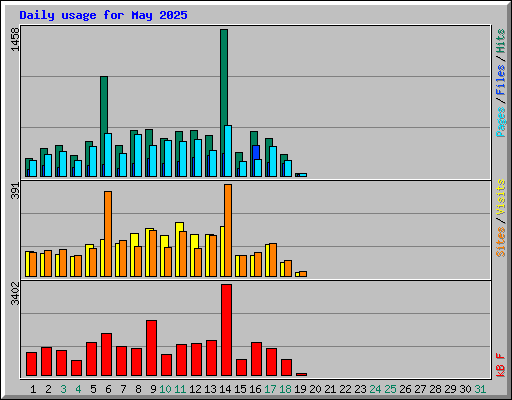Select the orange sites bar for day 14
512x400 pixels.
pos(228,230)
